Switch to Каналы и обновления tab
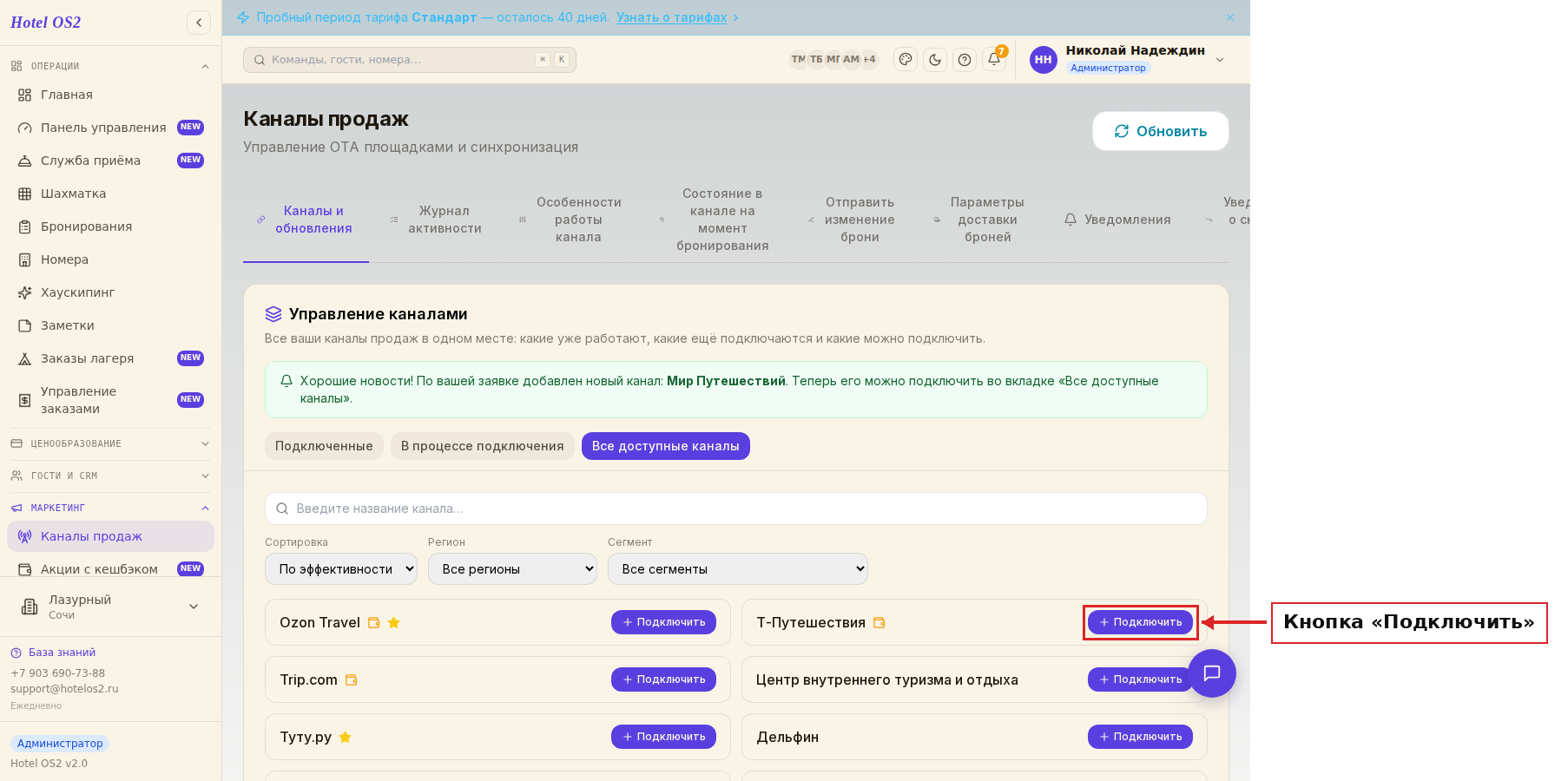Image resolution: width=1568 pixels, height=781 pixels. click(x=306, y=220)
